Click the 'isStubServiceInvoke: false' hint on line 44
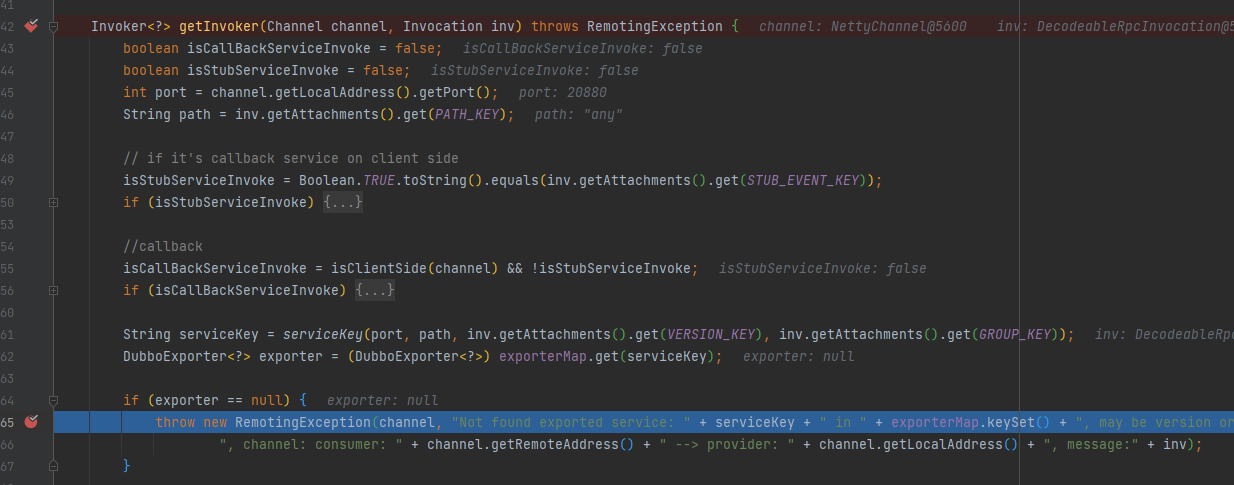This screenshot has height=485, width=1234. click(534, 70)
